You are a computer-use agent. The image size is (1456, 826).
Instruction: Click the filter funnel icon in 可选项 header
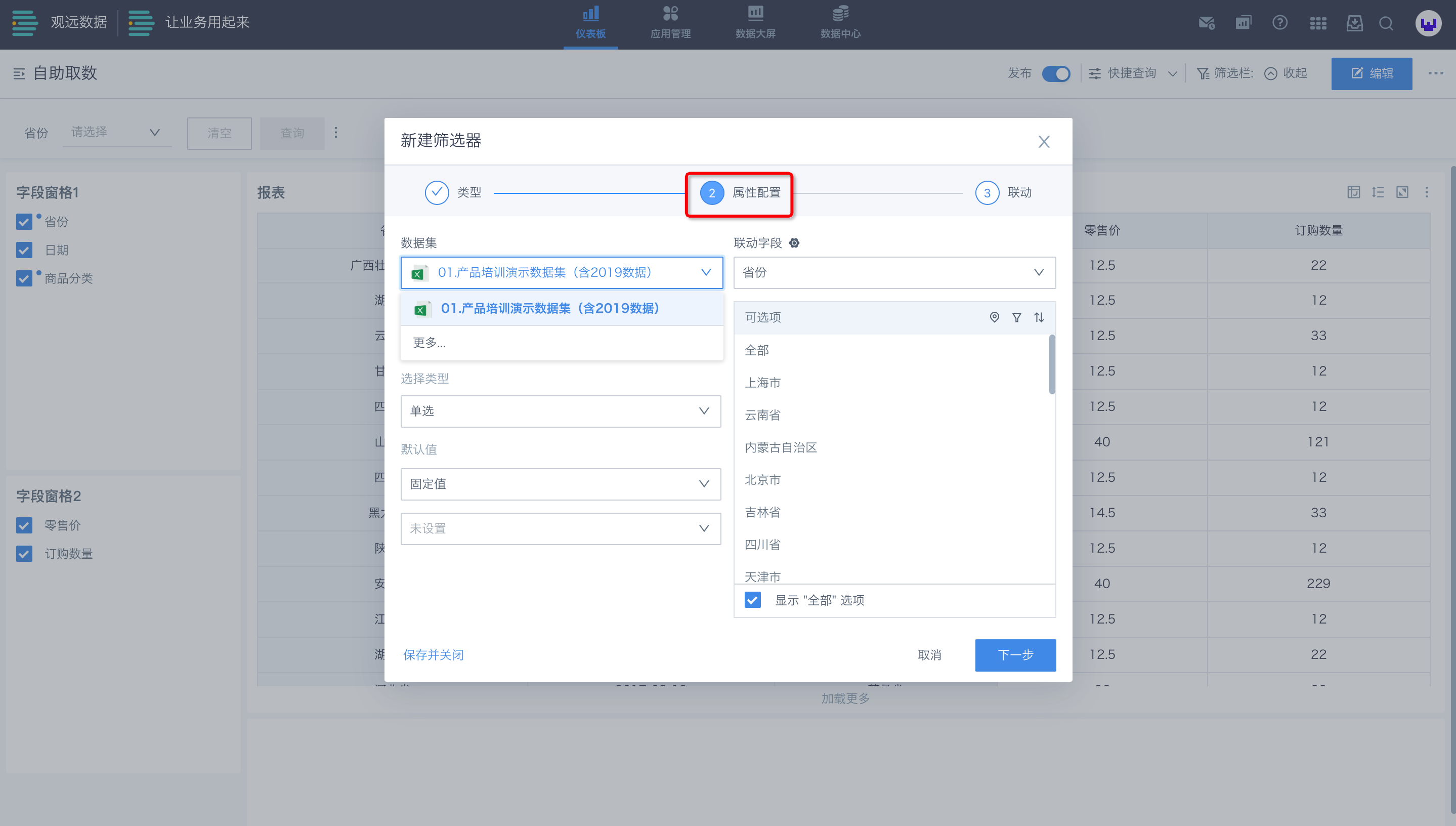click(x=1016, y=317)
